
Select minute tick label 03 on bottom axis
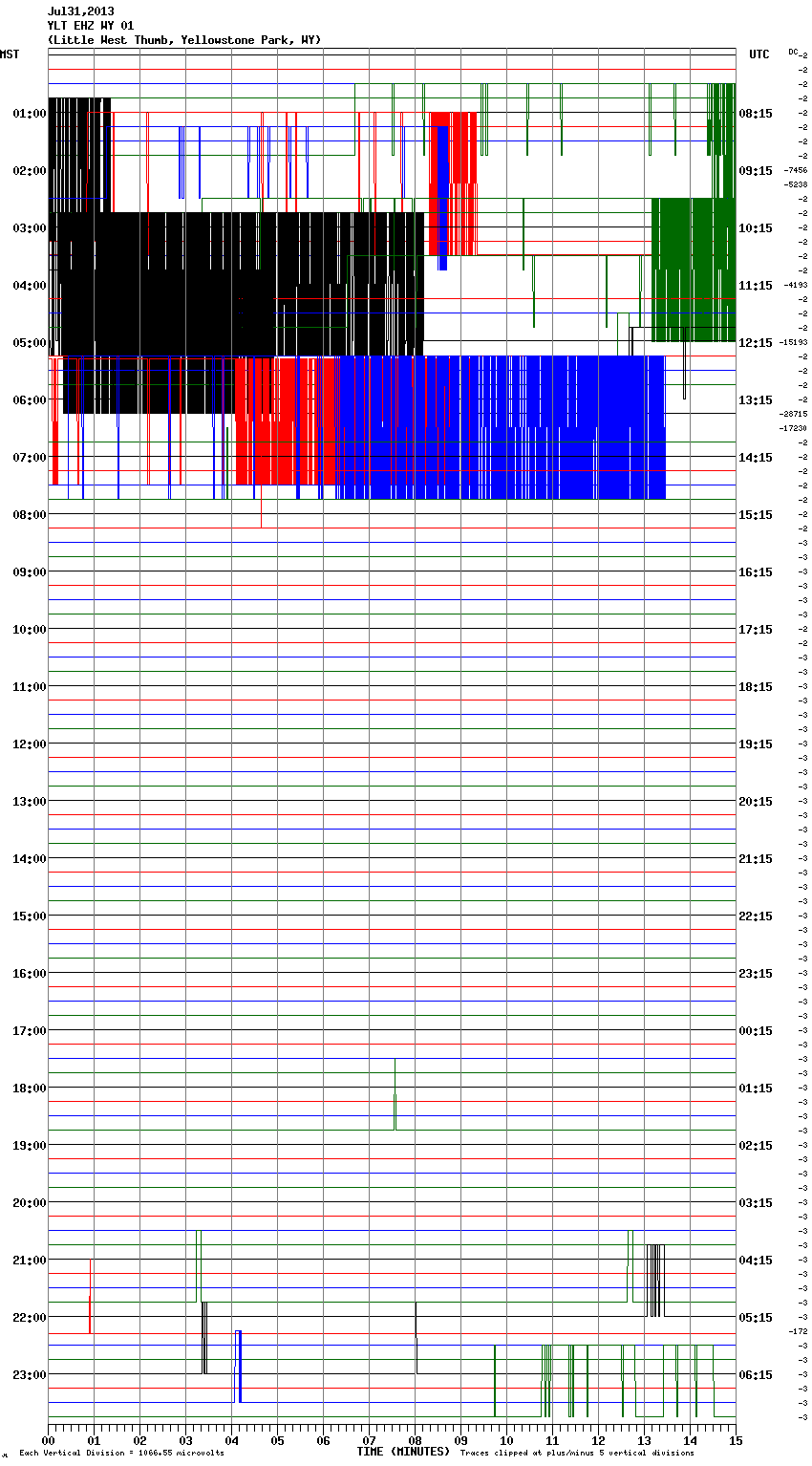(185, 1441)
